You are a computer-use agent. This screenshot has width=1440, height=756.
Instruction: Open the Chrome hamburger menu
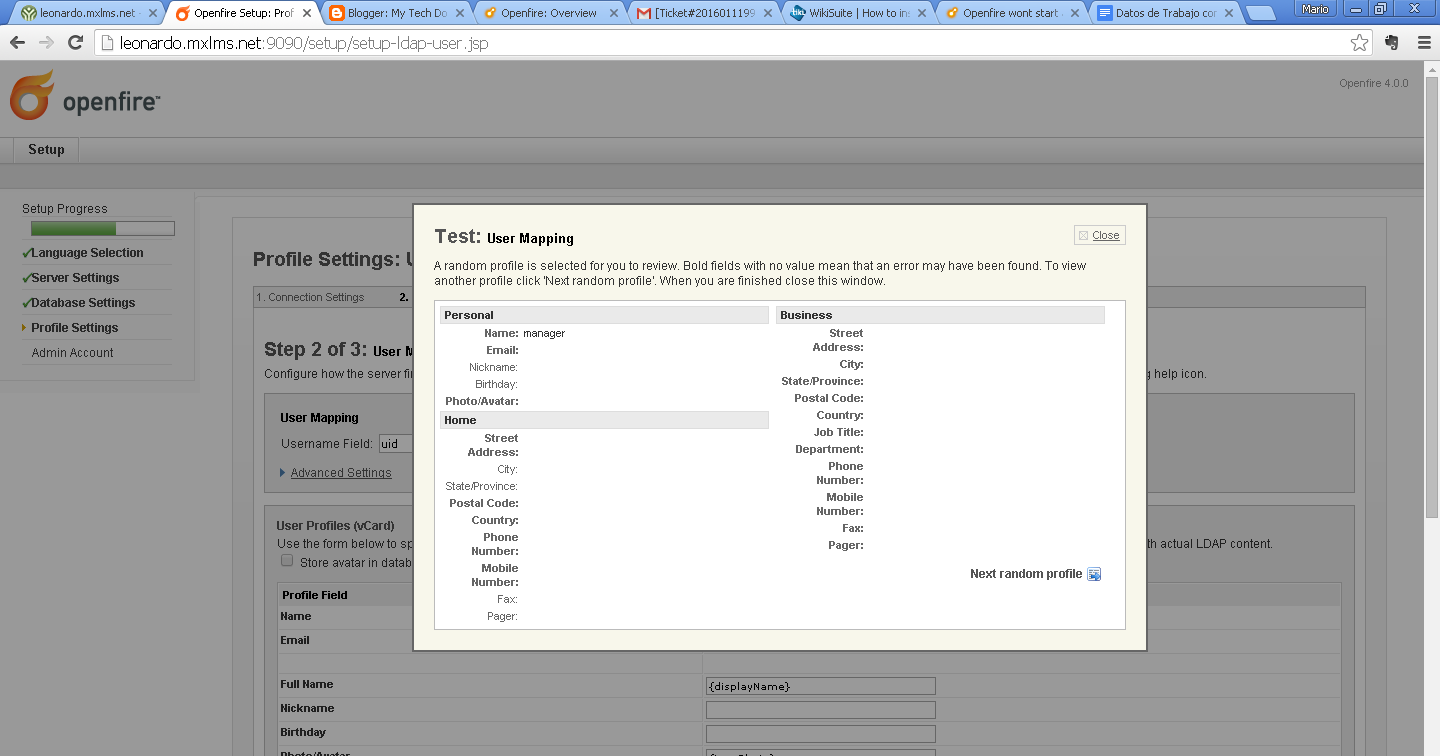click(1424, 43)
